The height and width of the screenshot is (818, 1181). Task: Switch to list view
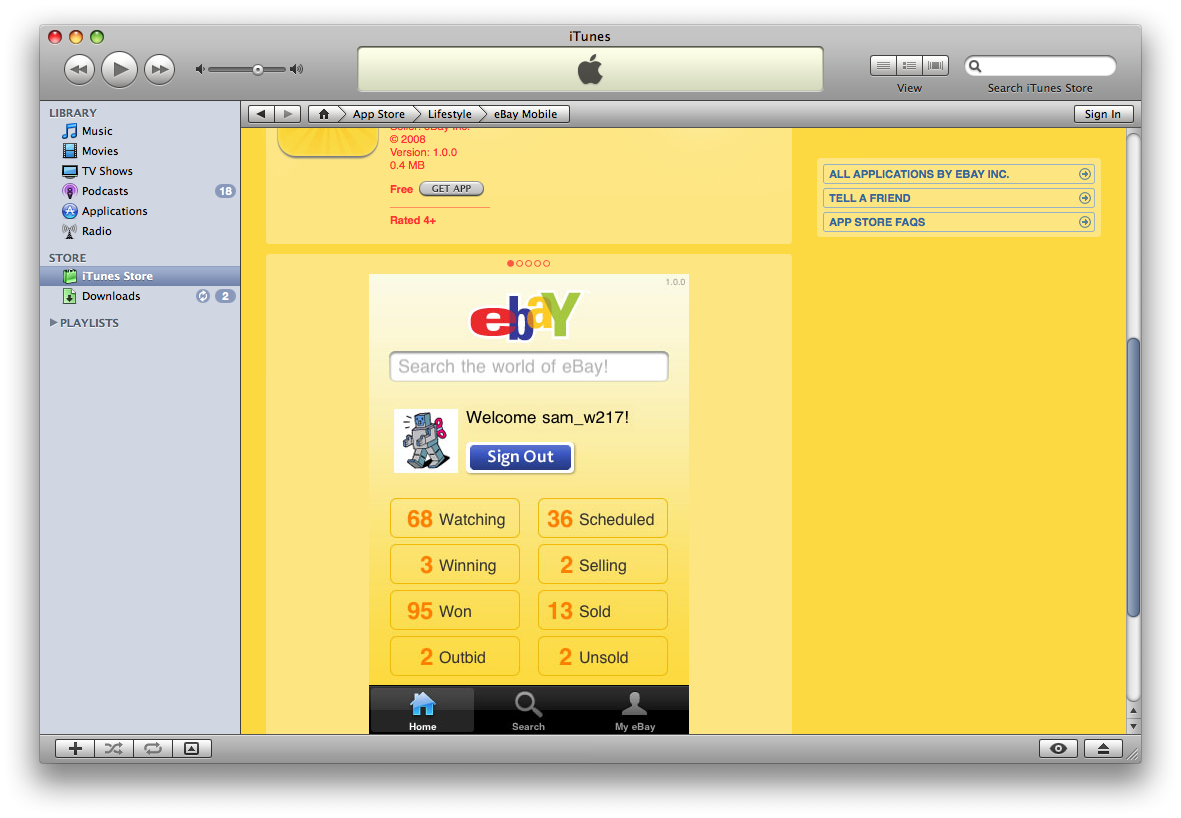click(x=883, y=66)
